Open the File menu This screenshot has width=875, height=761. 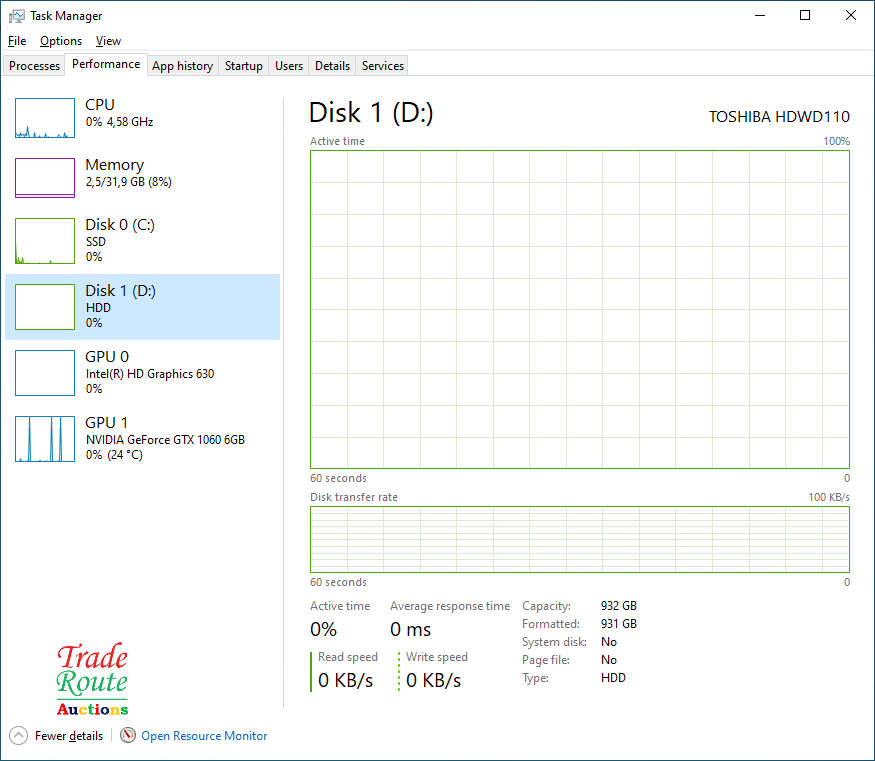tap(17, 41)
